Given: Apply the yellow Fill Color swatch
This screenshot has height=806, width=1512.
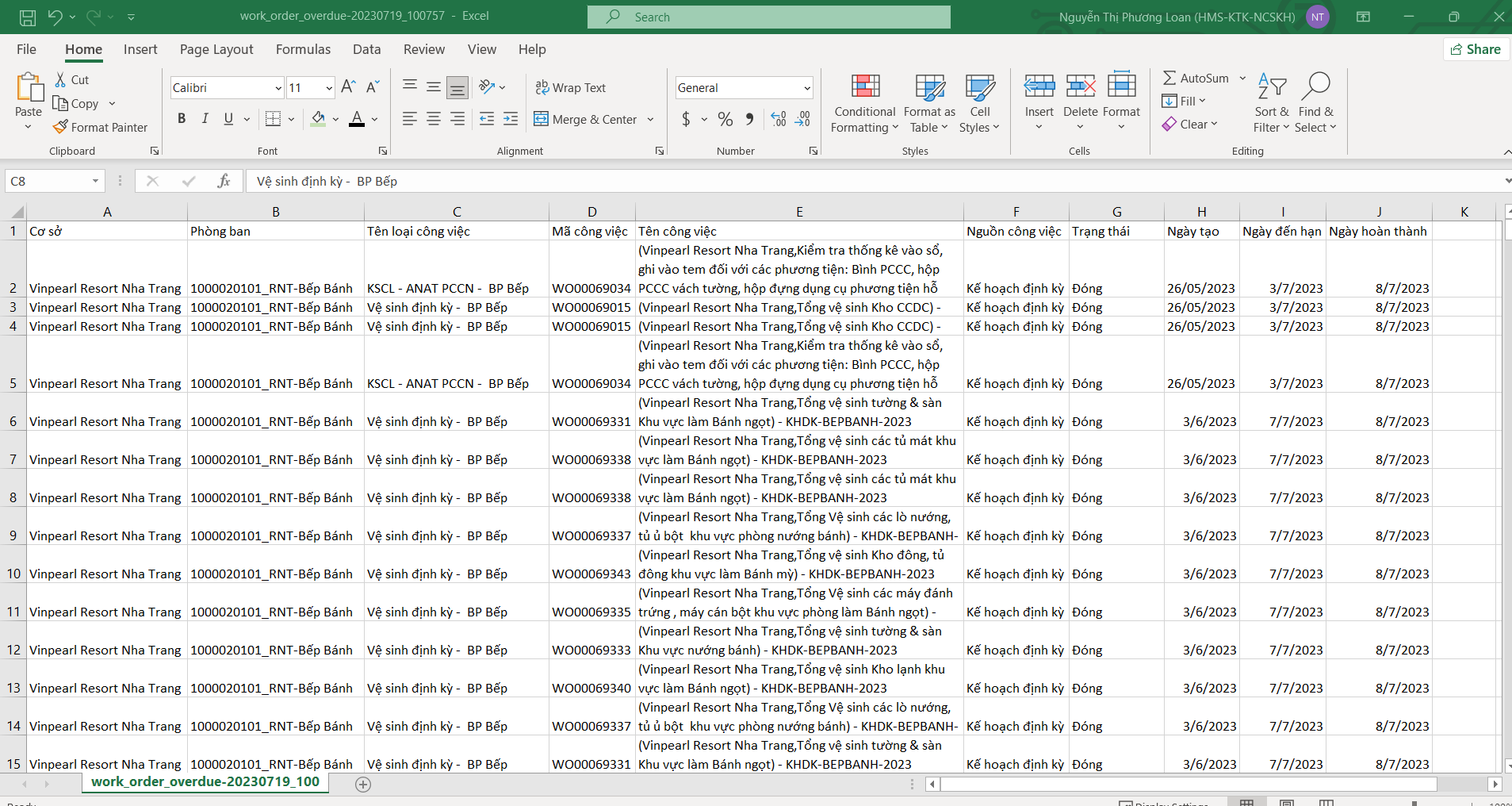Looking at the screenshot, I should (x=319, y=119).
